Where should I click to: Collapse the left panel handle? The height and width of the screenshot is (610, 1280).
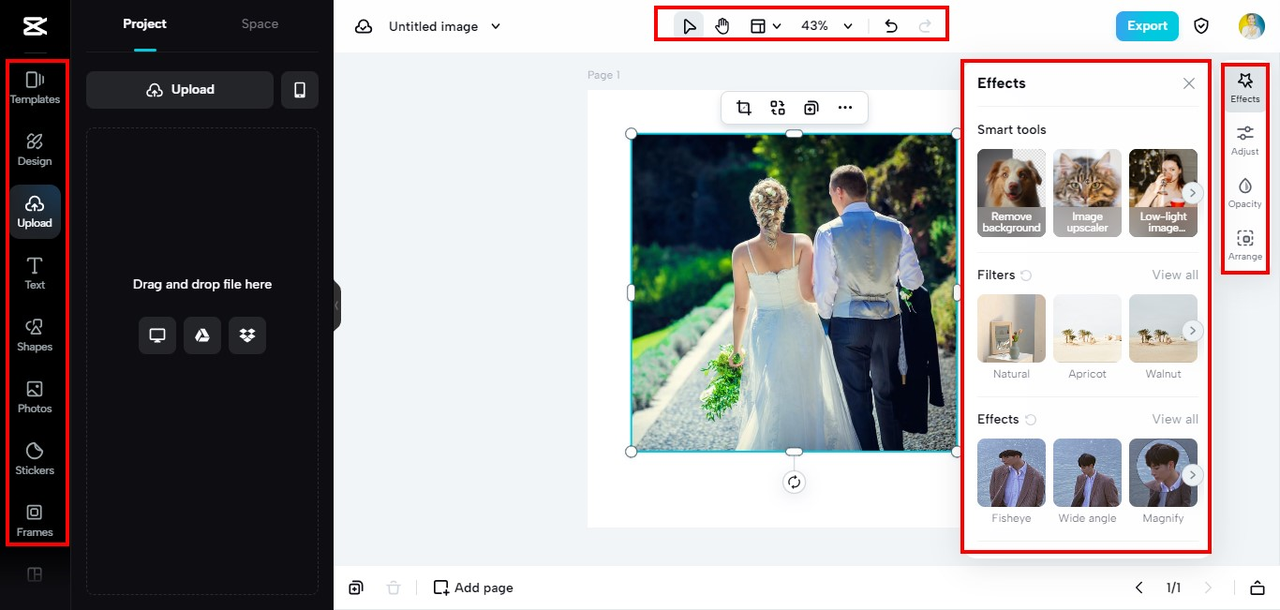point(337,305)
